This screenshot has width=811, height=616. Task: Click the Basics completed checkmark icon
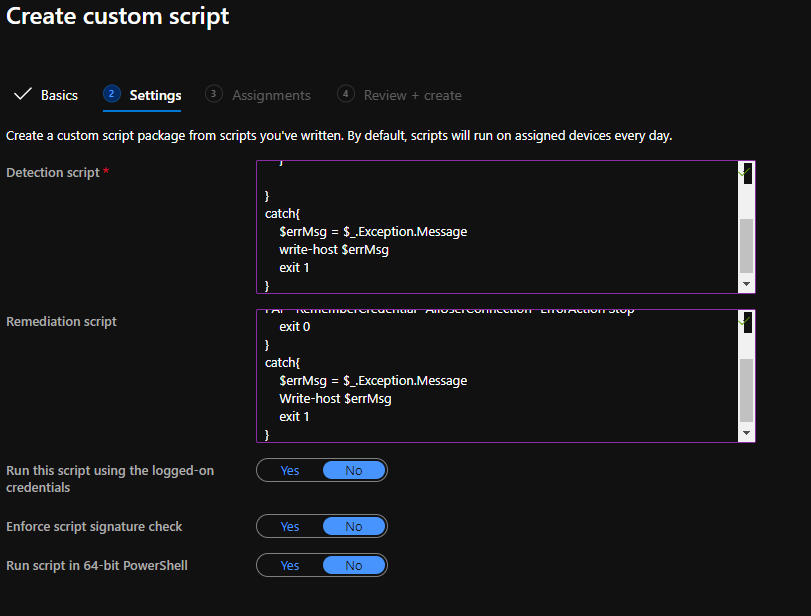pyautogui.click(x=23, y=94)
